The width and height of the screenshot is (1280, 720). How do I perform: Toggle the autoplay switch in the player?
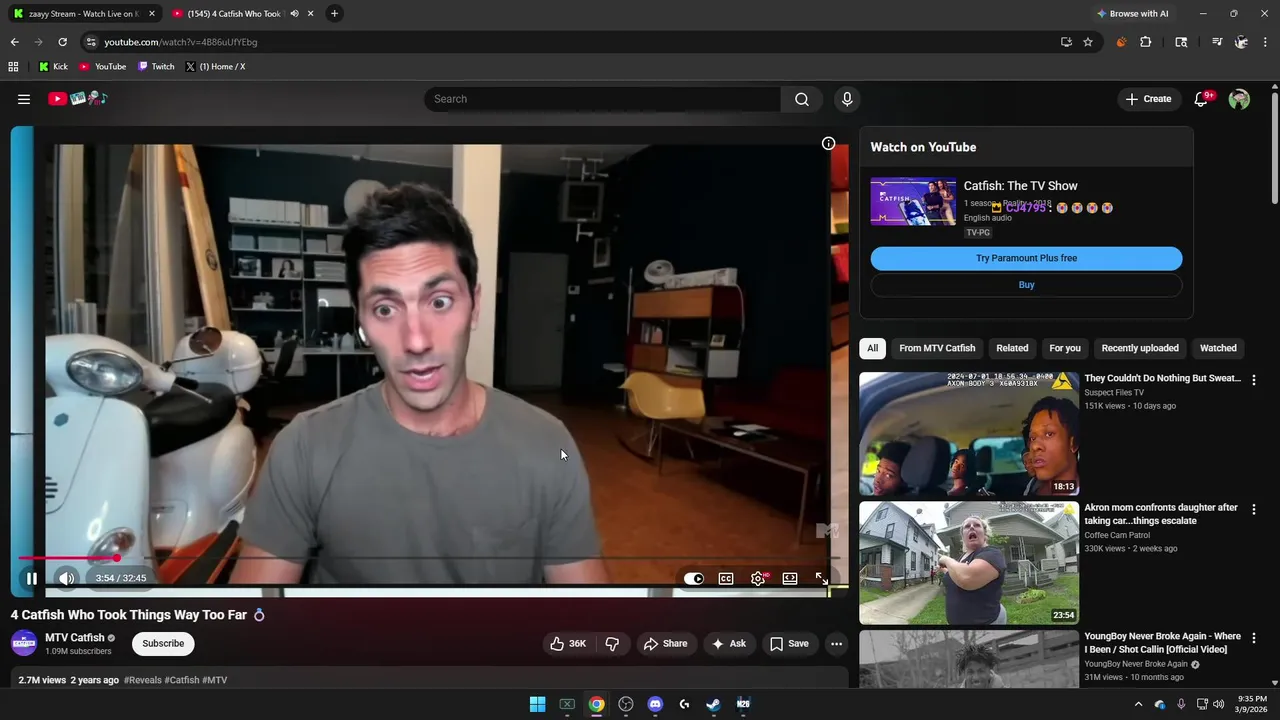point(693,578)
